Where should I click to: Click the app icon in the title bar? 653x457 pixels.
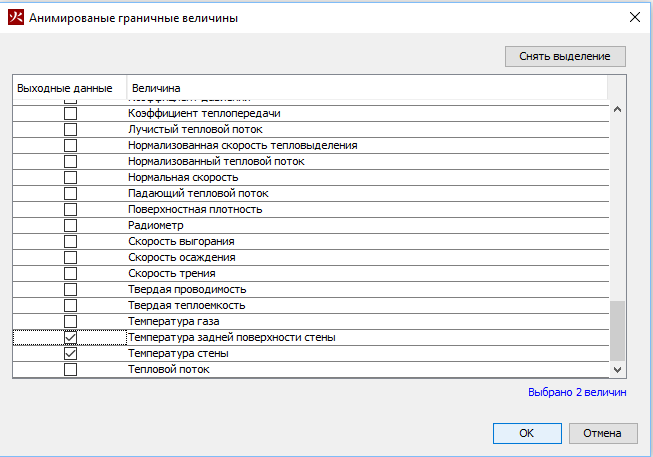pos(16,16)
